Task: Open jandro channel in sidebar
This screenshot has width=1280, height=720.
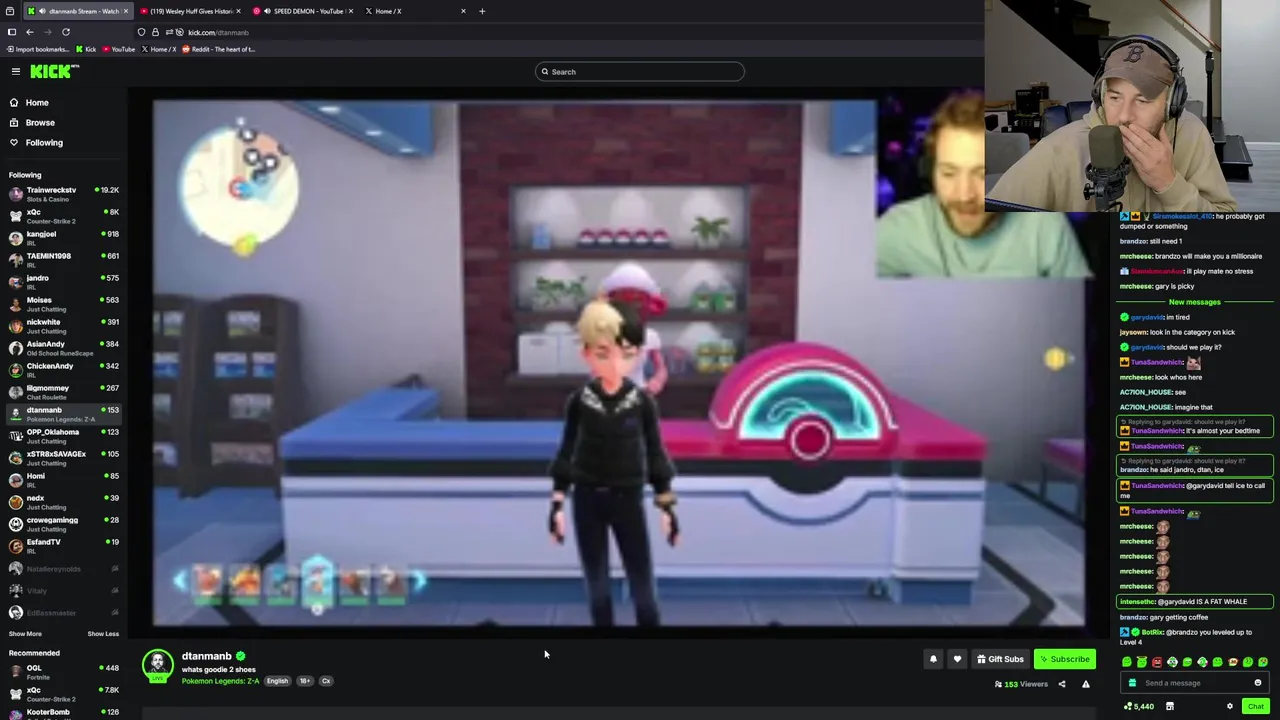Action: 64,282
